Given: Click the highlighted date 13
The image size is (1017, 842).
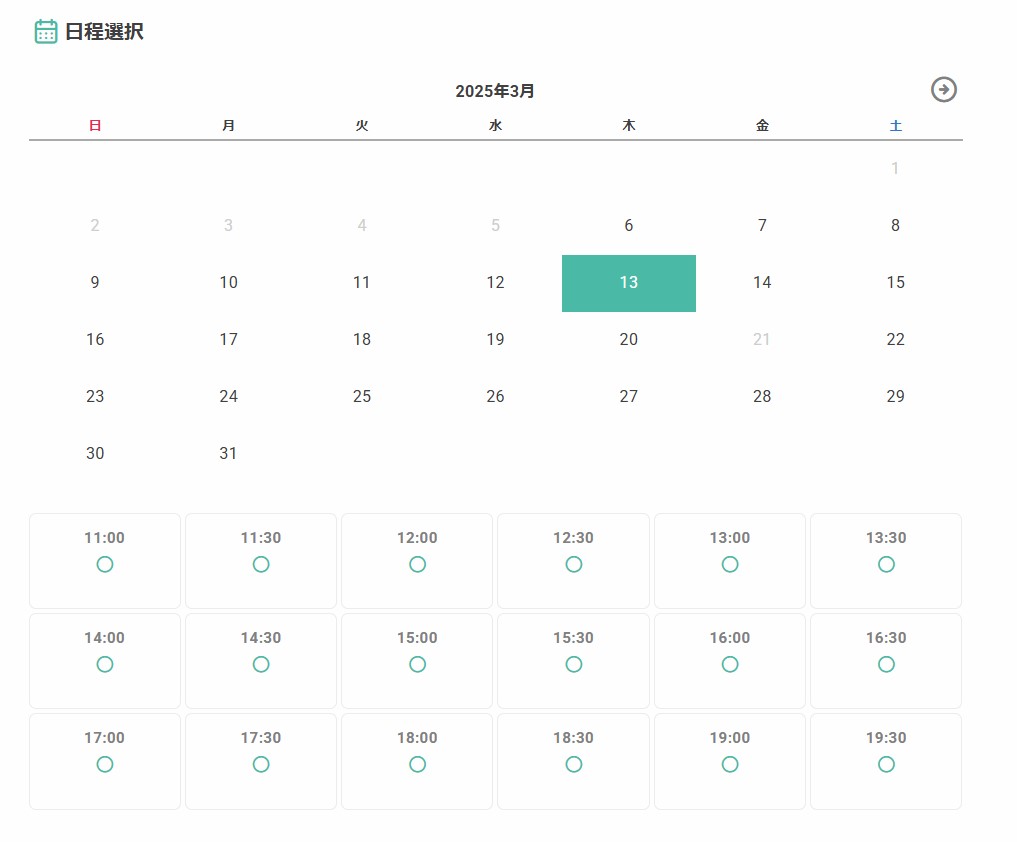Looking at the screenshot, I should click(x=628, y=283).
